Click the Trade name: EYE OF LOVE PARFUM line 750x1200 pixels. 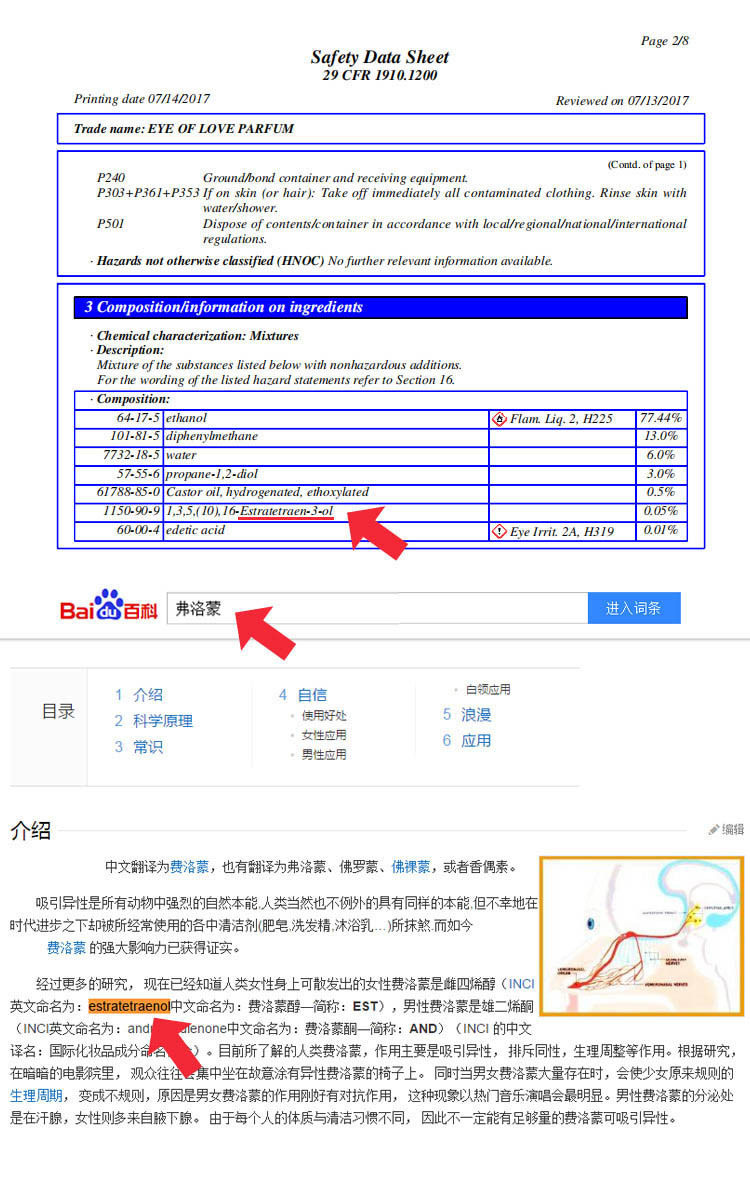click(x=381, y=129)
